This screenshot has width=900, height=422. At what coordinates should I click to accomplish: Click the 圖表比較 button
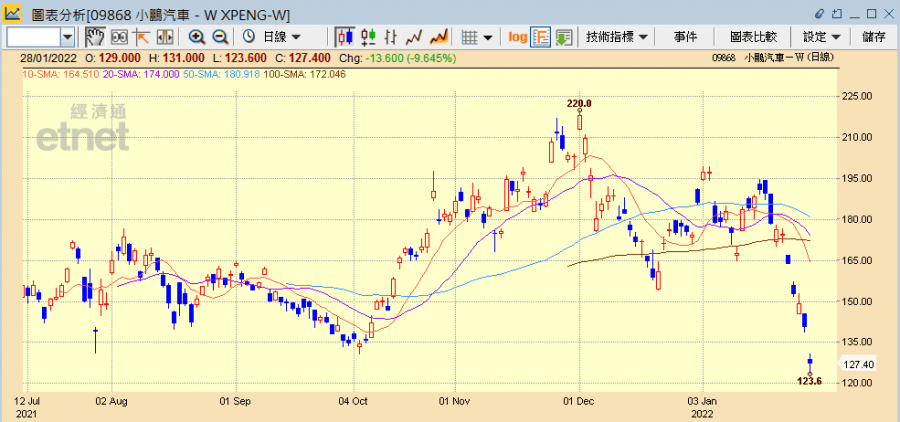pos(753,37)
